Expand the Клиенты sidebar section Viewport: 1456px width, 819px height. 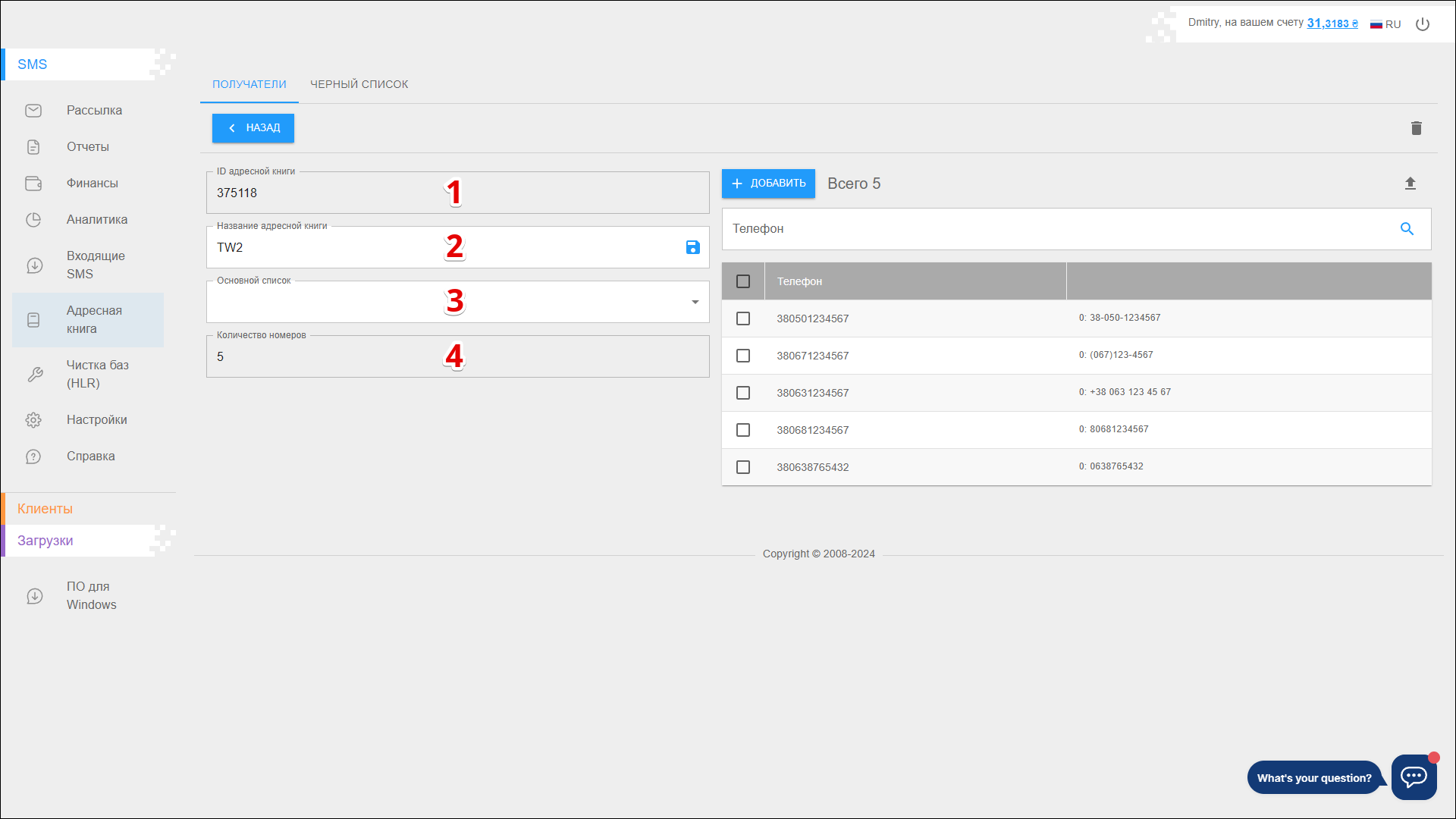[45, 509]
